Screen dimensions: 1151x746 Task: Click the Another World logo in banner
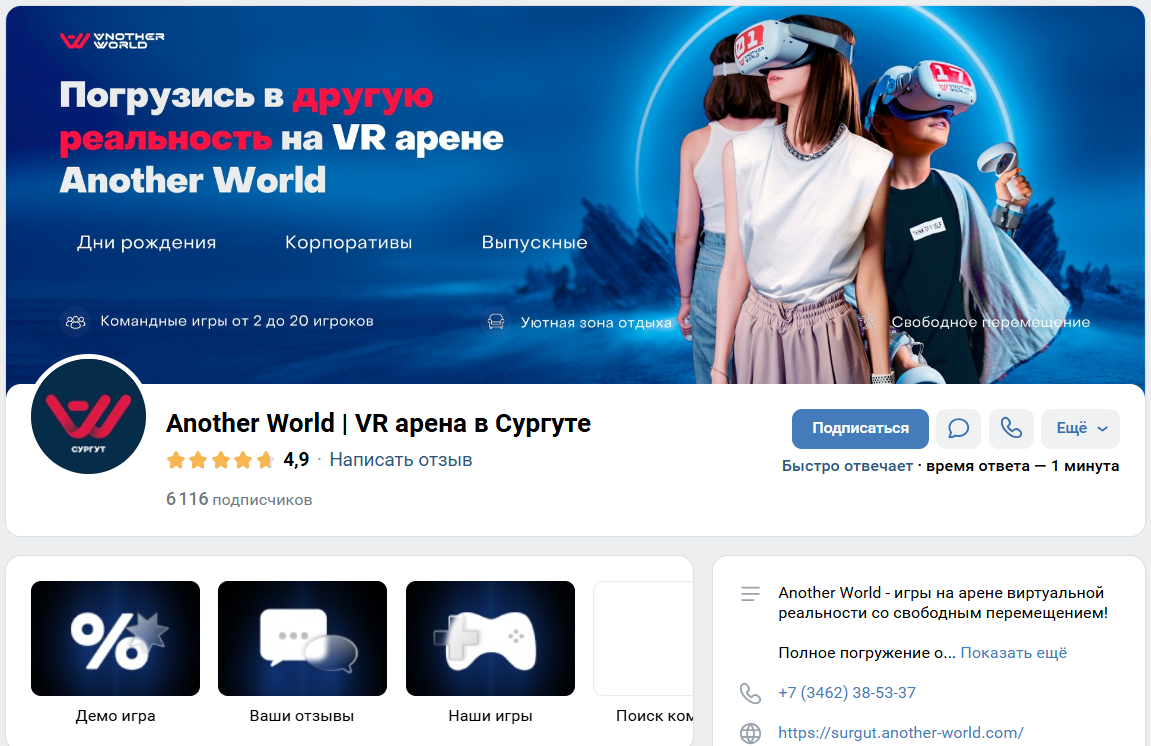pyautogui.click(x=112, y=40)
